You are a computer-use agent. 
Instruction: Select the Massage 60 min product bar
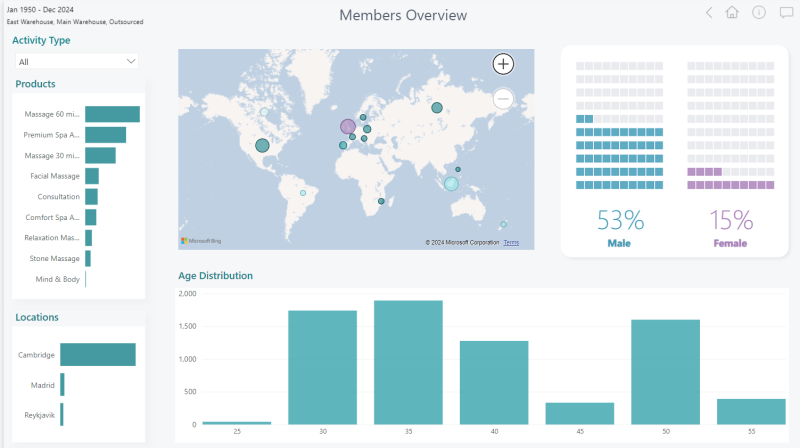point(112,114)
